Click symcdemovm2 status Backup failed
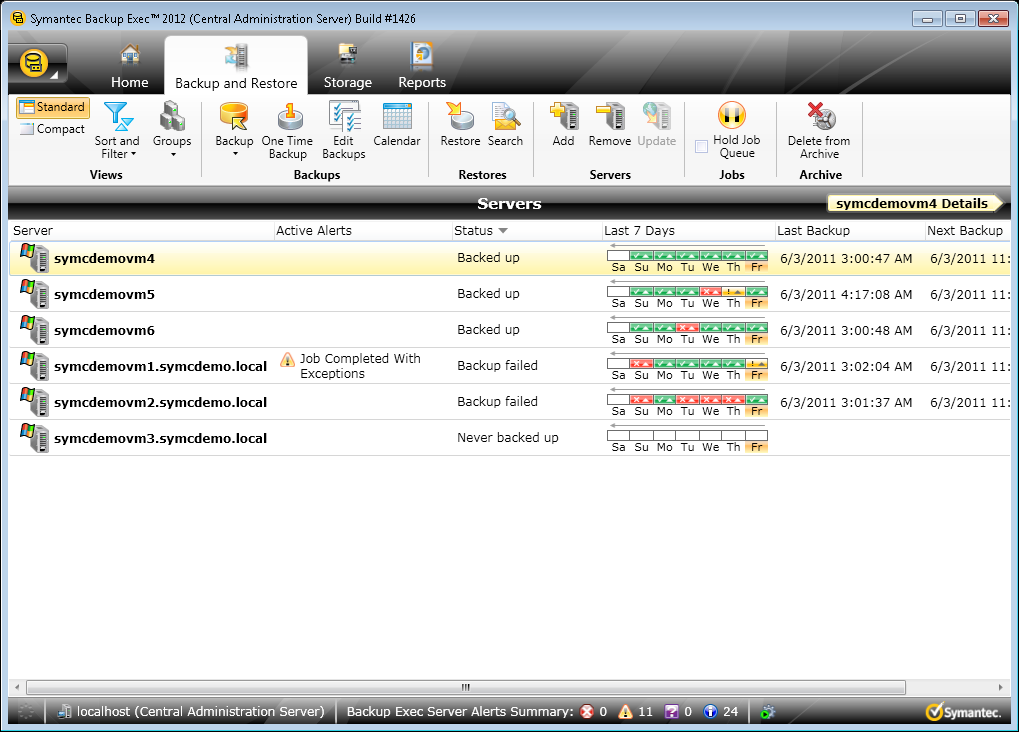The height and width of the screenshot is (732, 1019). [x=497, y=402]
